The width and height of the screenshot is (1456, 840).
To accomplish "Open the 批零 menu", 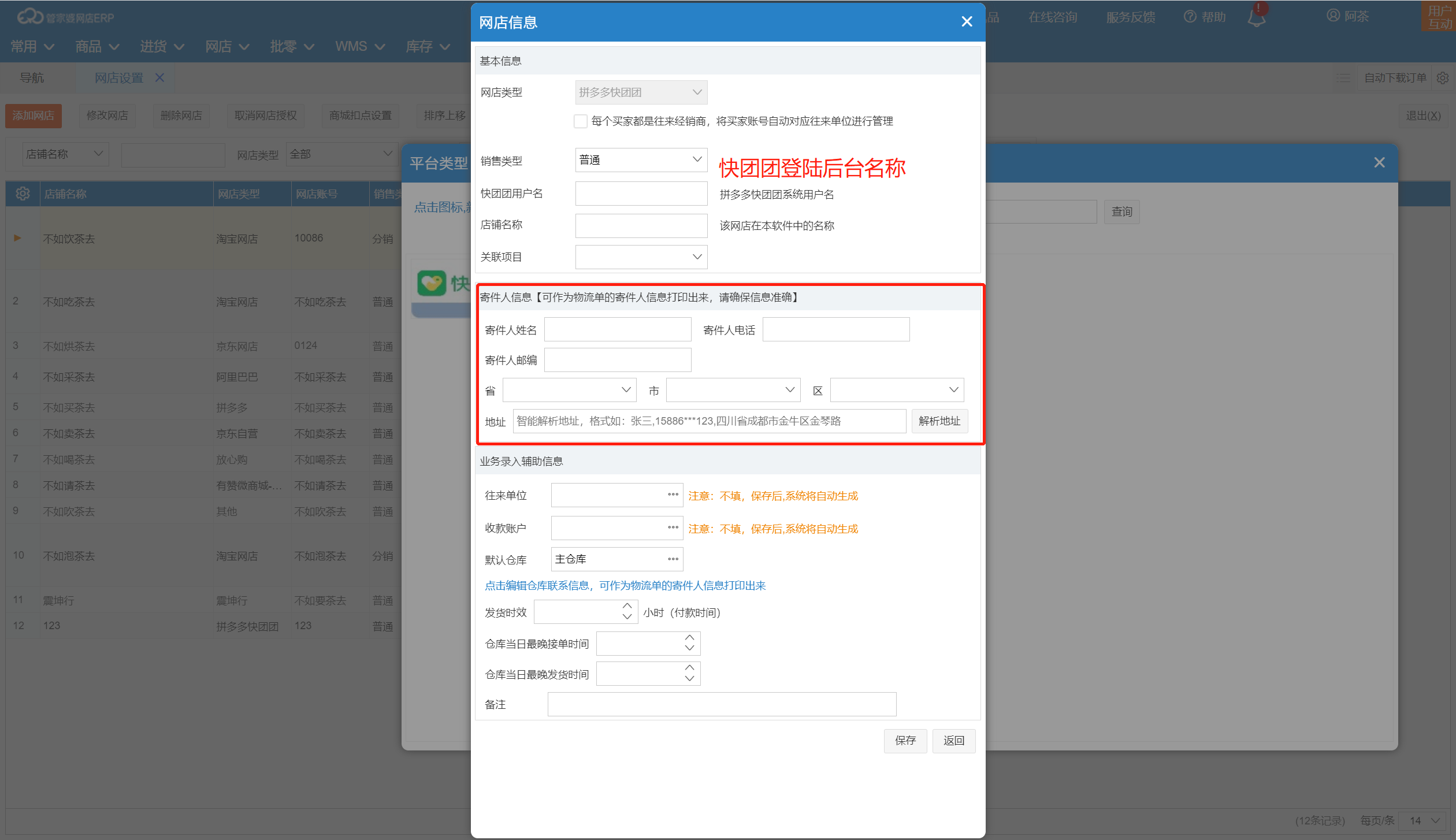I will pos(292,46).
